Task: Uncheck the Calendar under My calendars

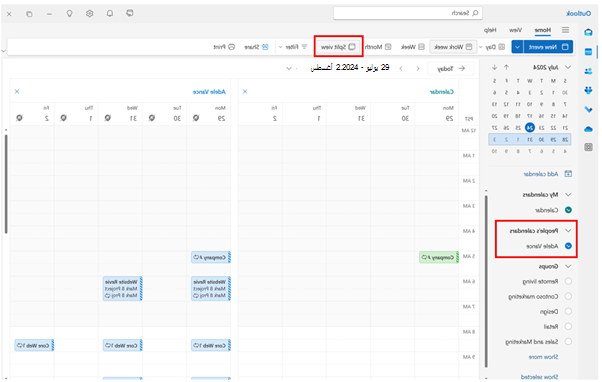Action: click(568, 210)
